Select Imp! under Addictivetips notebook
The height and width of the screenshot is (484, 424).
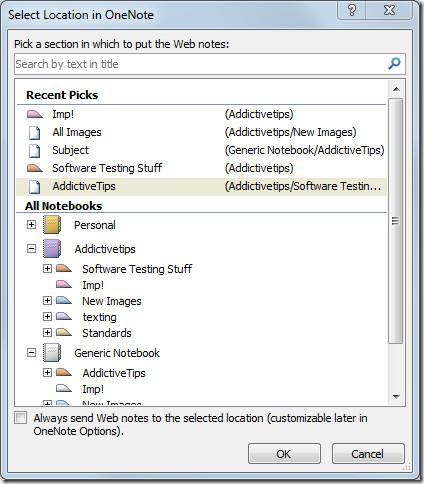(x=93, y=285)
